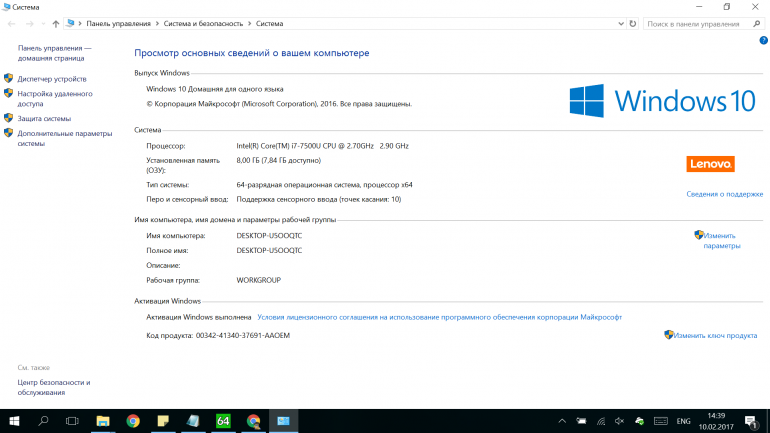The width and height of the screenshot is (770, 433).
Task: Select Система и безопасность breadcrumb
Action: 203,24
